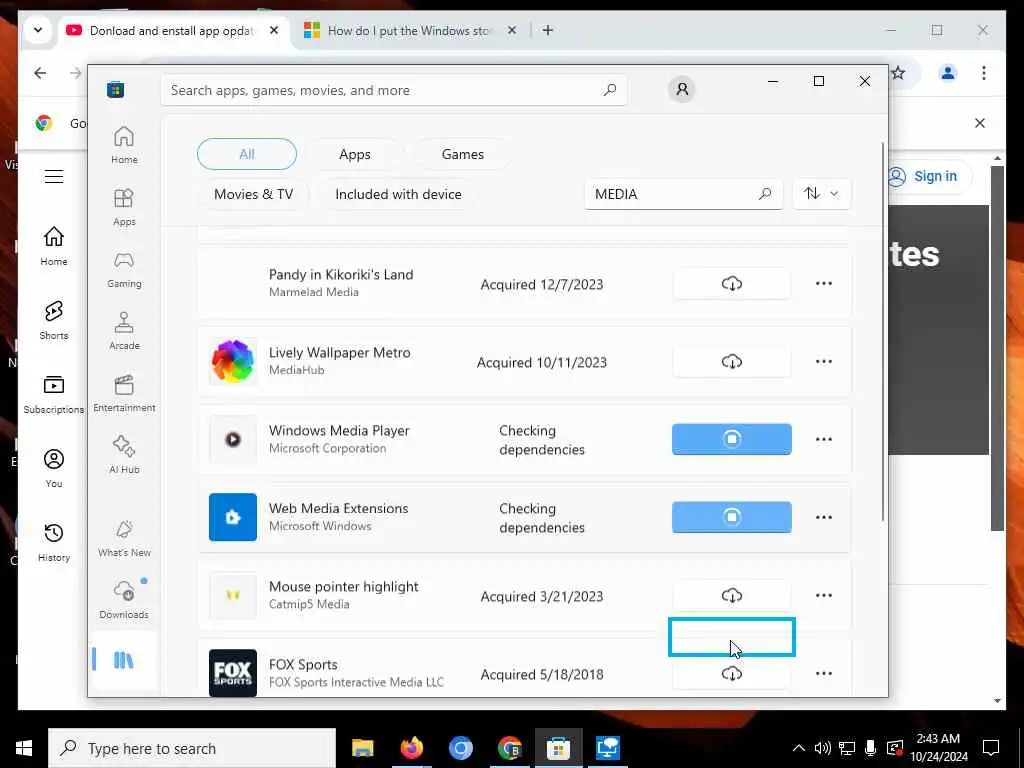Open AI Hub in Store sidebar

[x=124, y=455]
